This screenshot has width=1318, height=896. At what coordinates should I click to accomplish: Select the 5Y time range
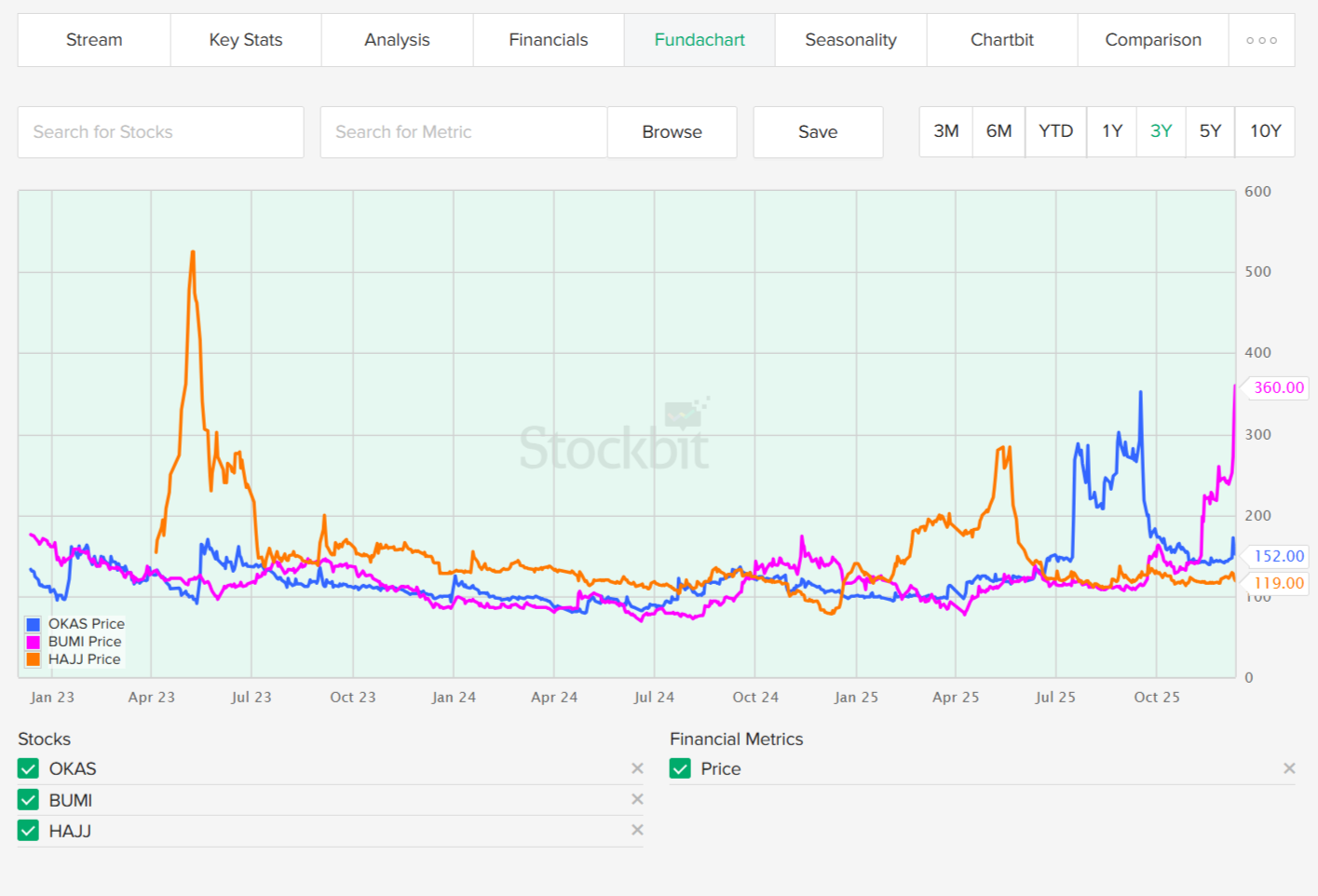click(1210, 131)
